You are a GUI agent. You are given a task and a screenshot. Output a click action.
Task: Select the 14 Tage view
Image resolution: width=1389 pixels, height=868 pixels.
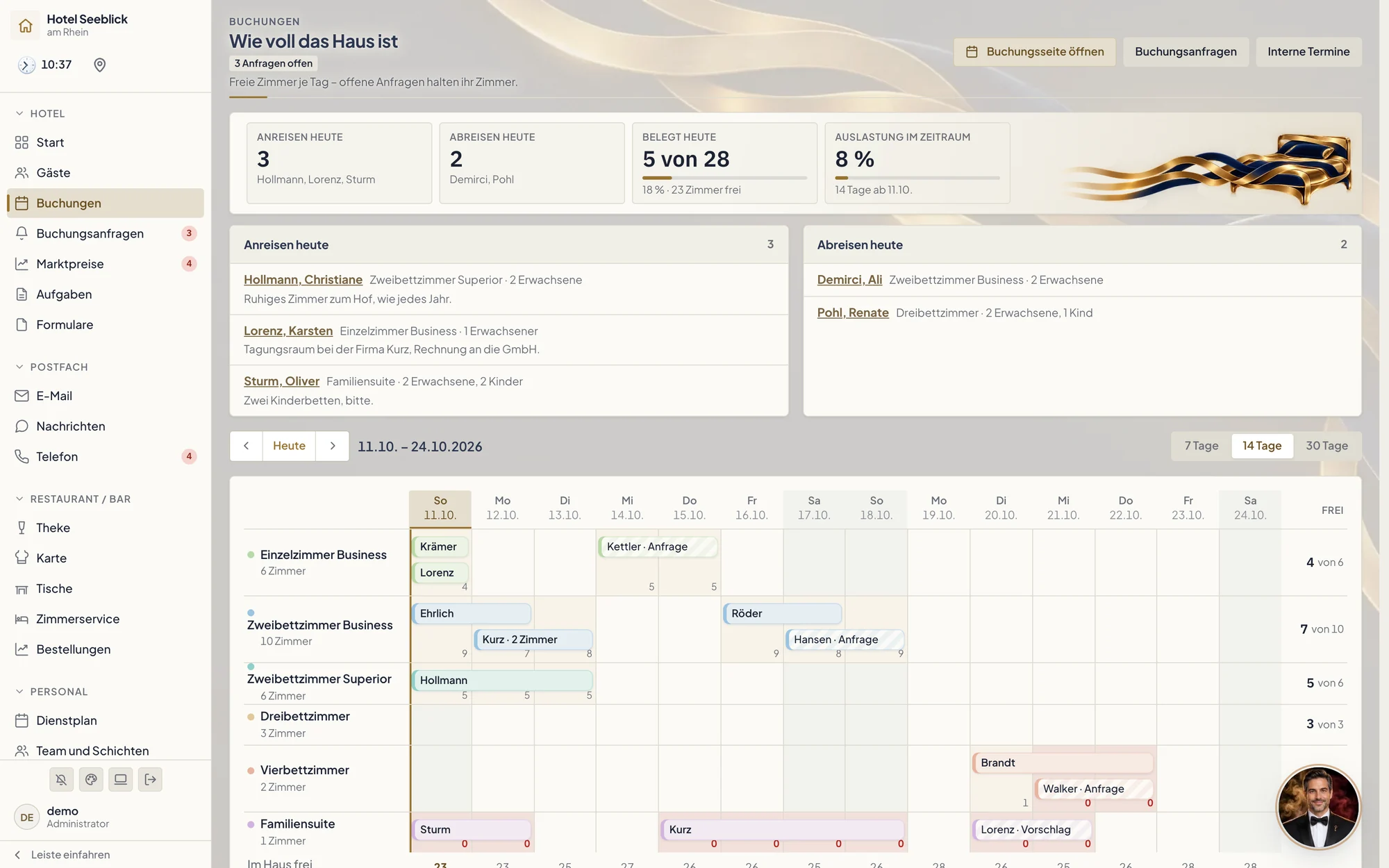tap(1262, 446)
